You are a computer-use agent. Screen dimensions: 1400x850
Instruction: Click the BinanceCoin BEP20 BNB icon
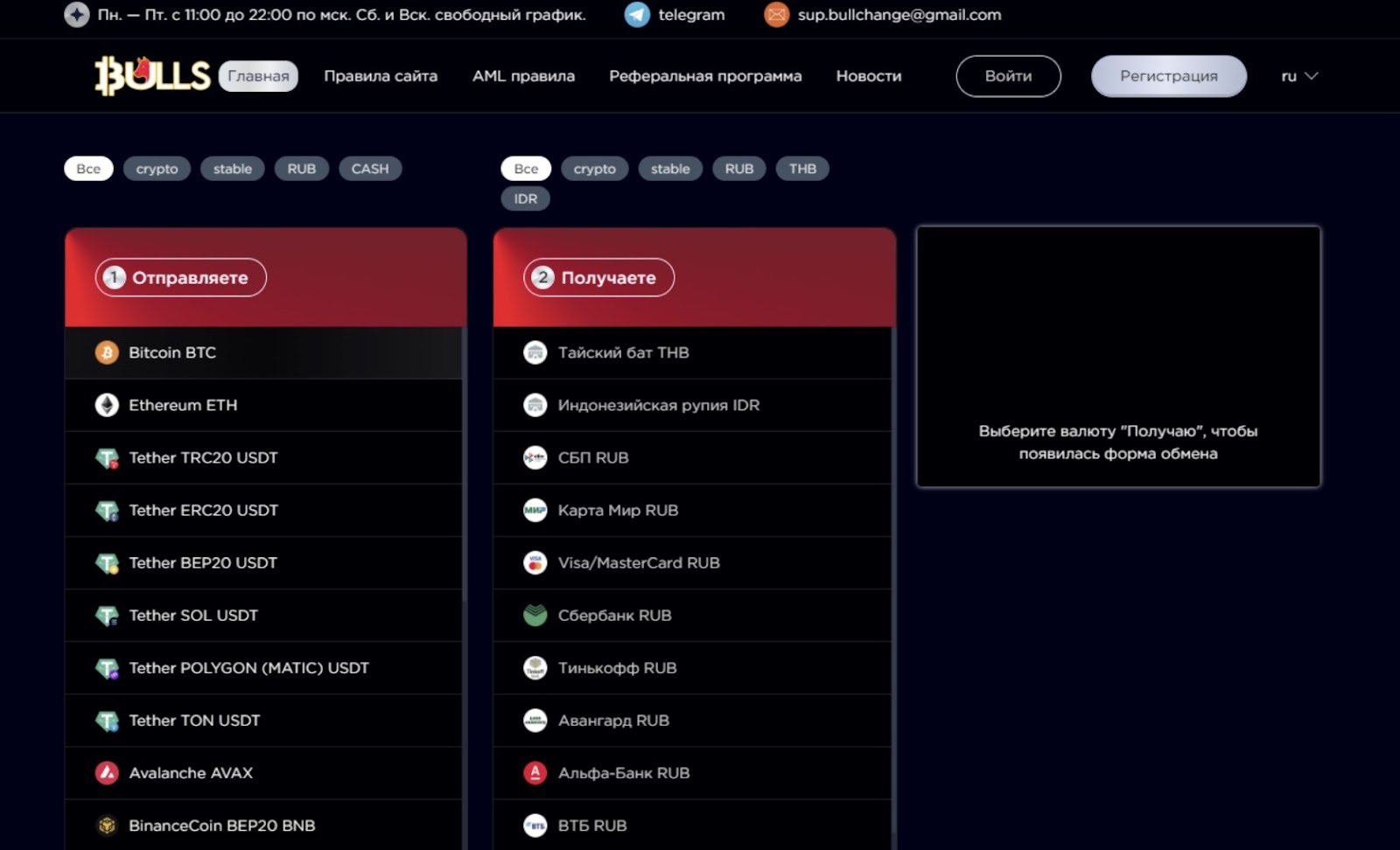[x=107, y=826]
